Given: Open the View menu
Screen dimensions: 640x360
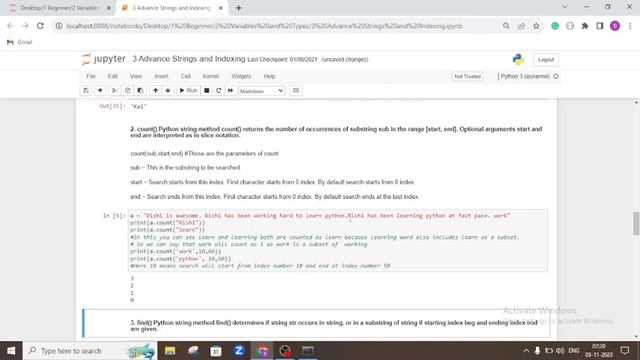Looking at the screenshot, I should (136, 76).
